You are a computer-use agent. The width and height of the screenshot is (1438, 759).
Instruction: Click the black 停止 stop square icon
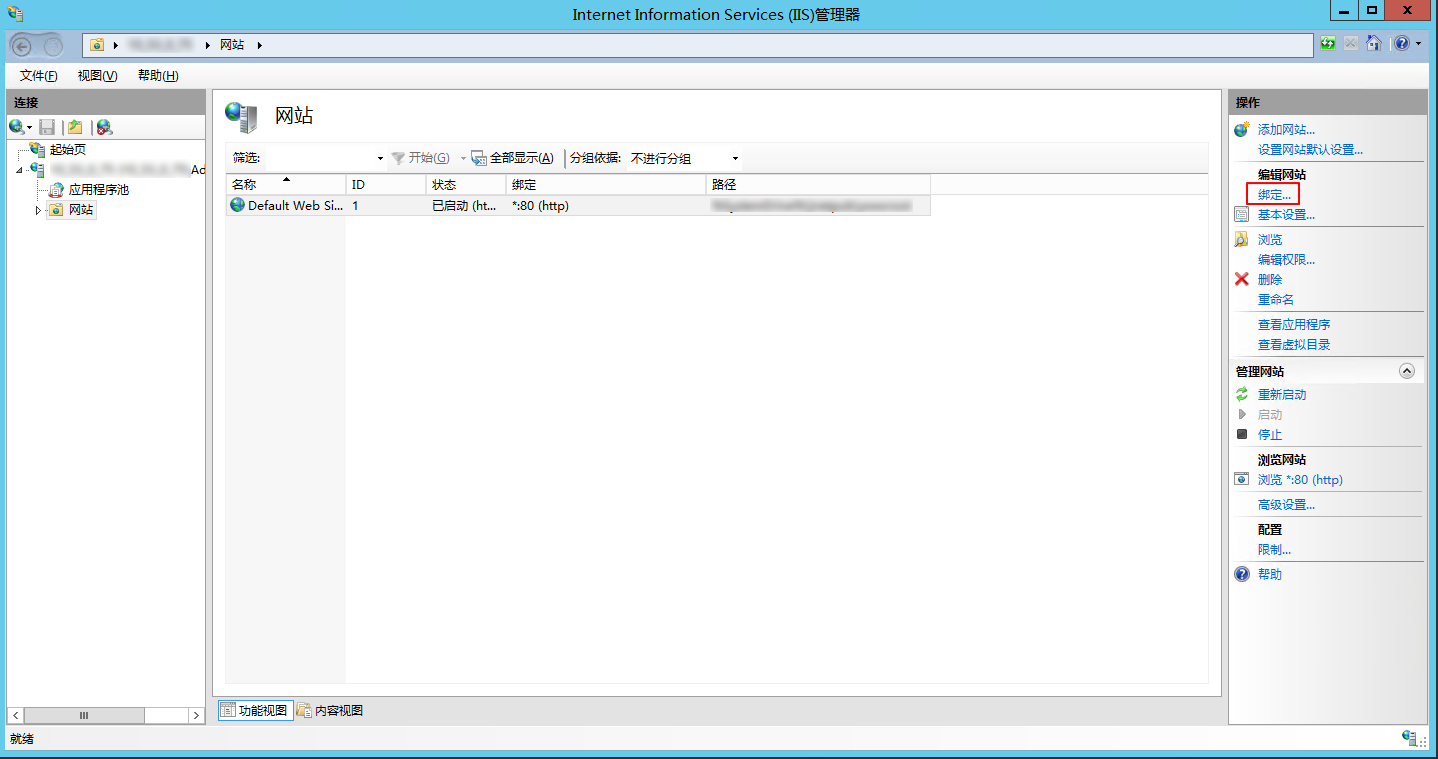1242,435
